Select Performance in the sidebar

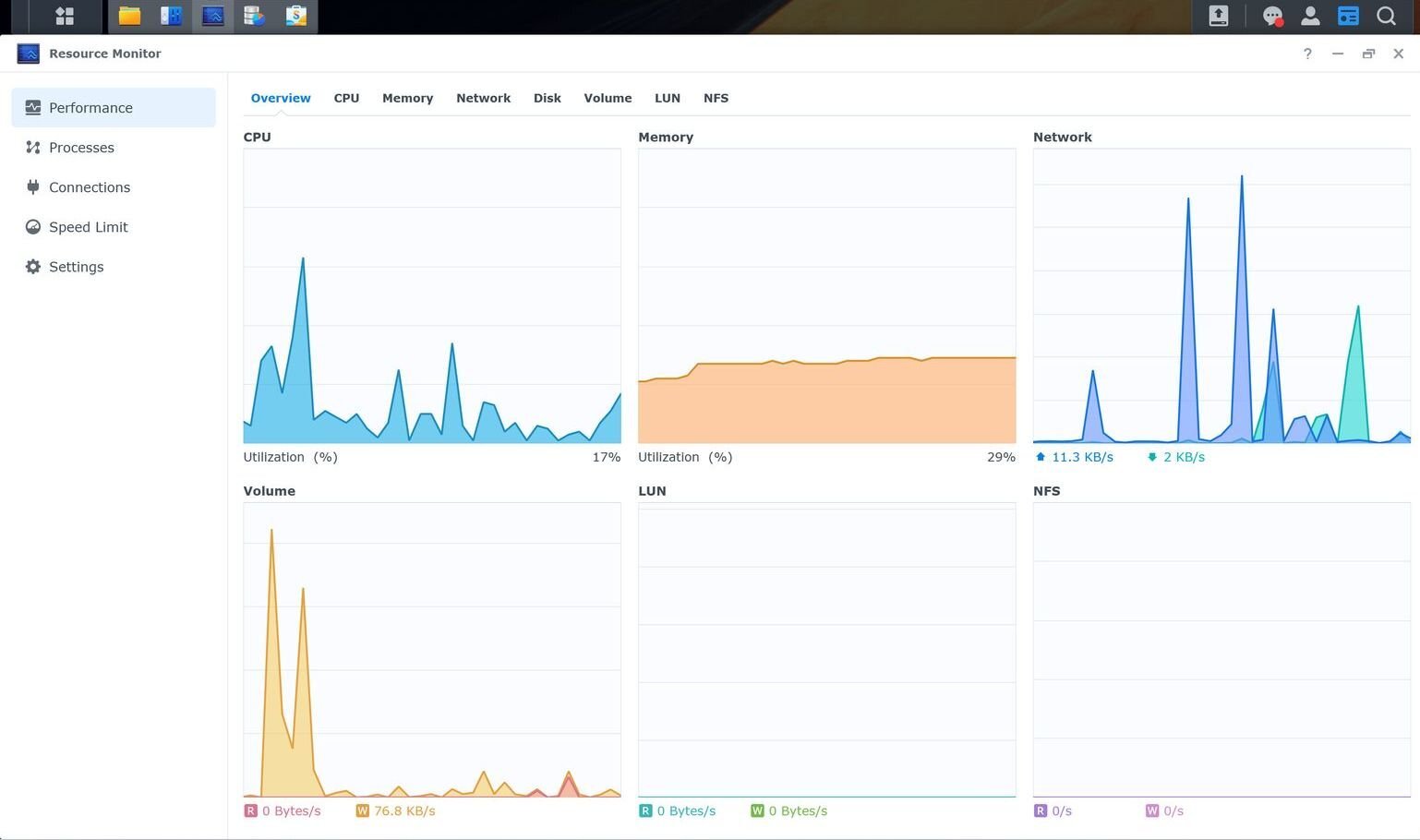tap(114, 107)
